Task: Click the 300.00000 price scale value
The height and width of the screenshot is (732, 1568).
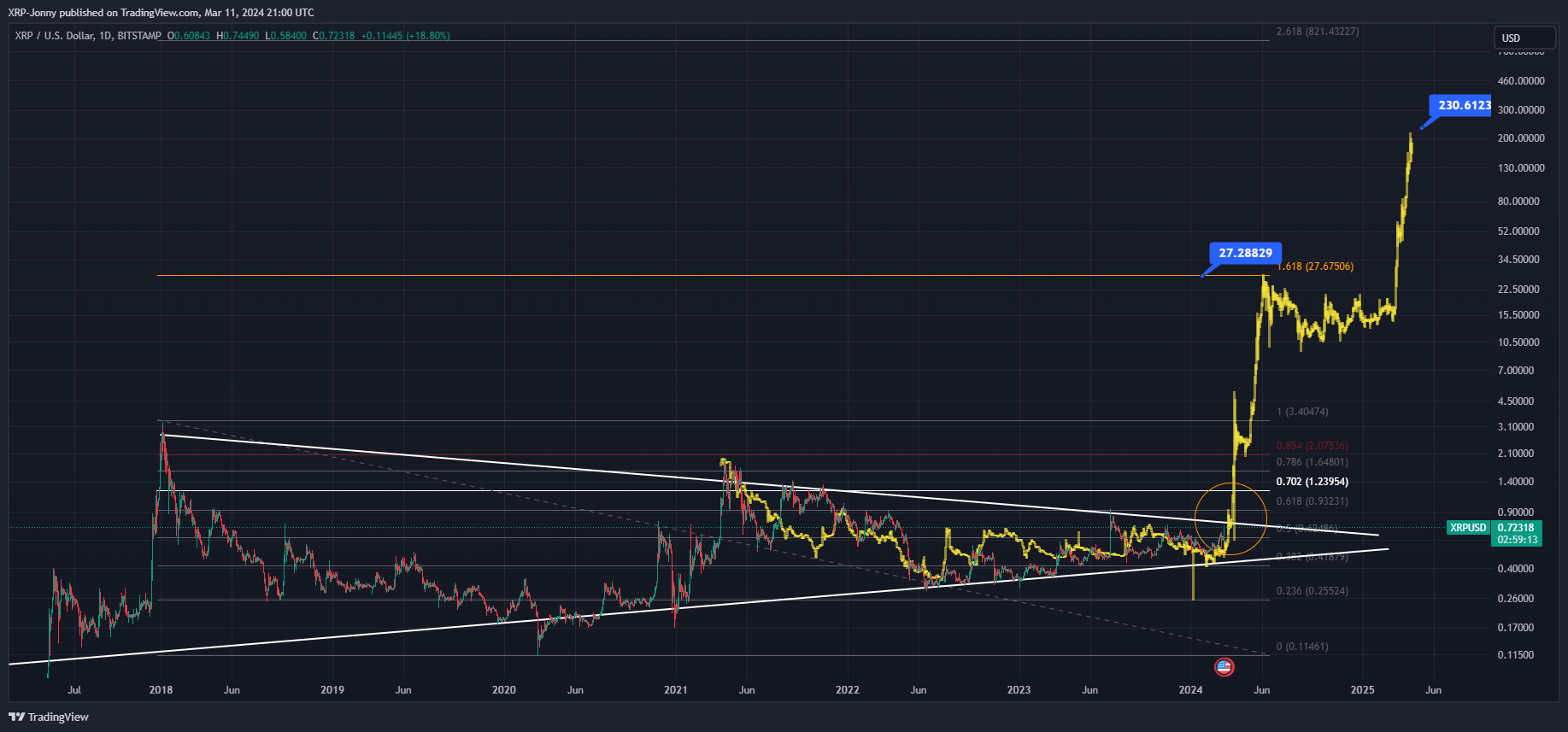Action: pos(1521,110)
